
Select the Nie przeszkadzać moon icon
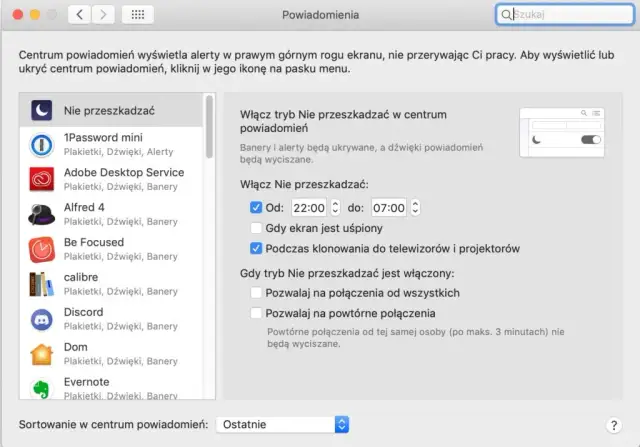pyautogui.click(x=41, y=110)
